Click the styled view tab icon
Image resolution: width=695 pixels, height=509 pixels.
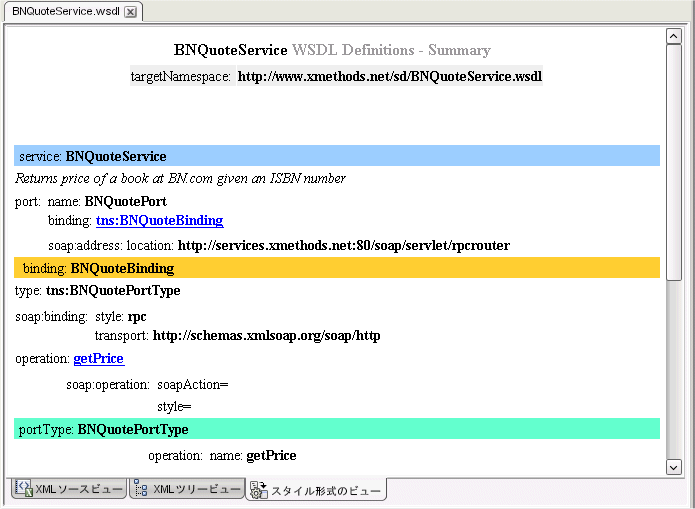point(258,490)
